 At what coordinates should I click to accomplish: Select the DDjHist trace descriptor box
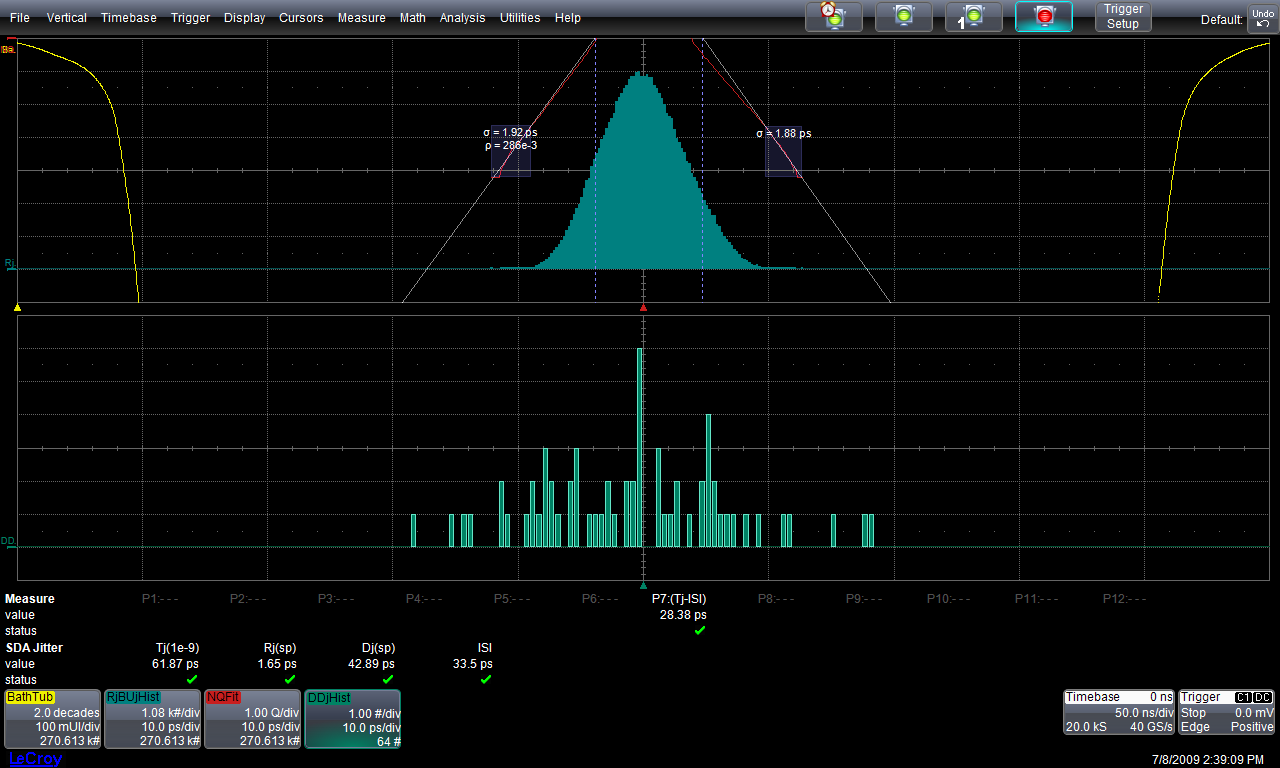pos(352,719)
